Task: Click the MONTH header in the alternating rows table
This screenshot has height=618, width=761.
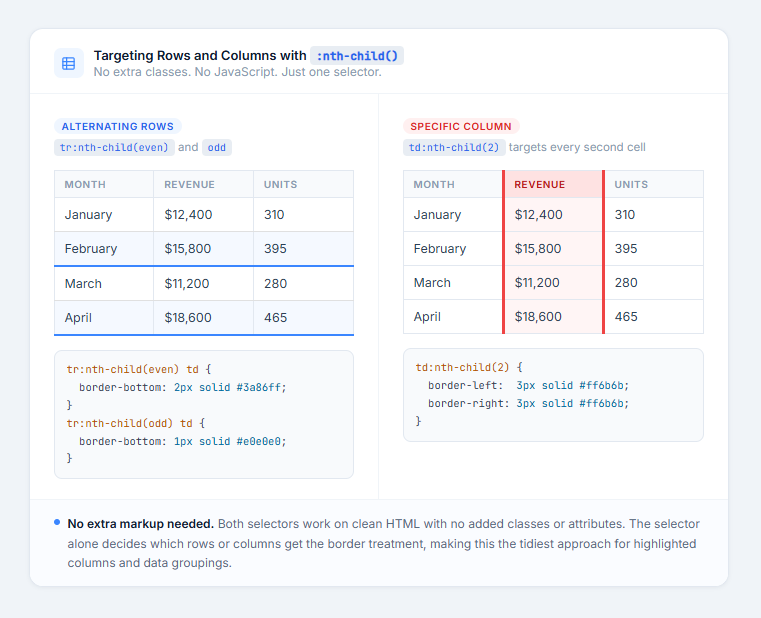Action: pos(104,184)
